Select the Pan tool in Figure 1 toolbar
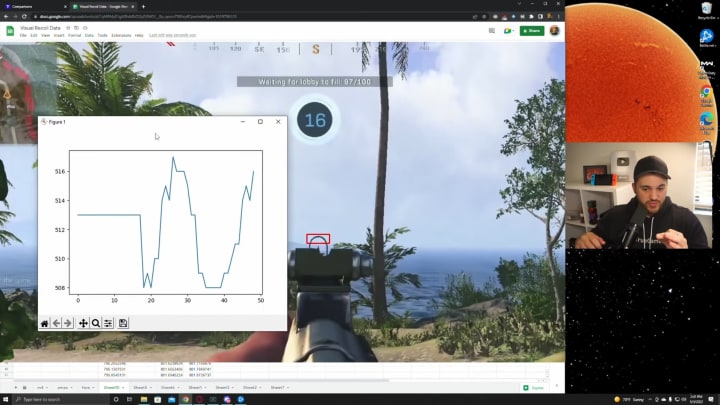This screenshot has height=405, width=720. point(83,323)
